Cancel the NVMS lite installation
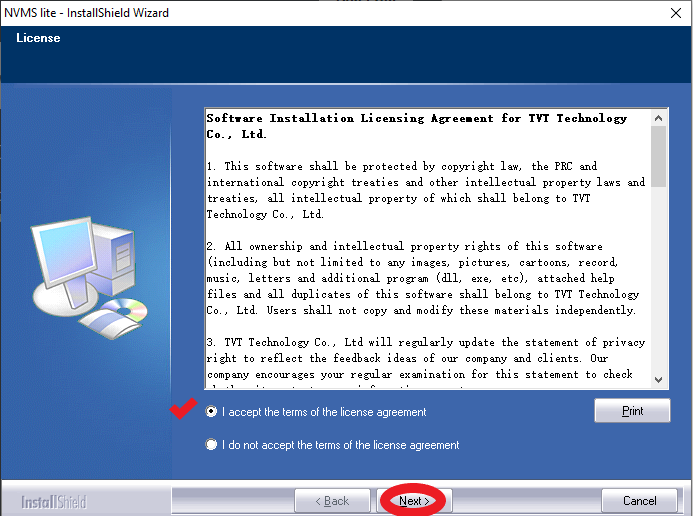Viewport: 693px width, 516px height. coord(639,501)
